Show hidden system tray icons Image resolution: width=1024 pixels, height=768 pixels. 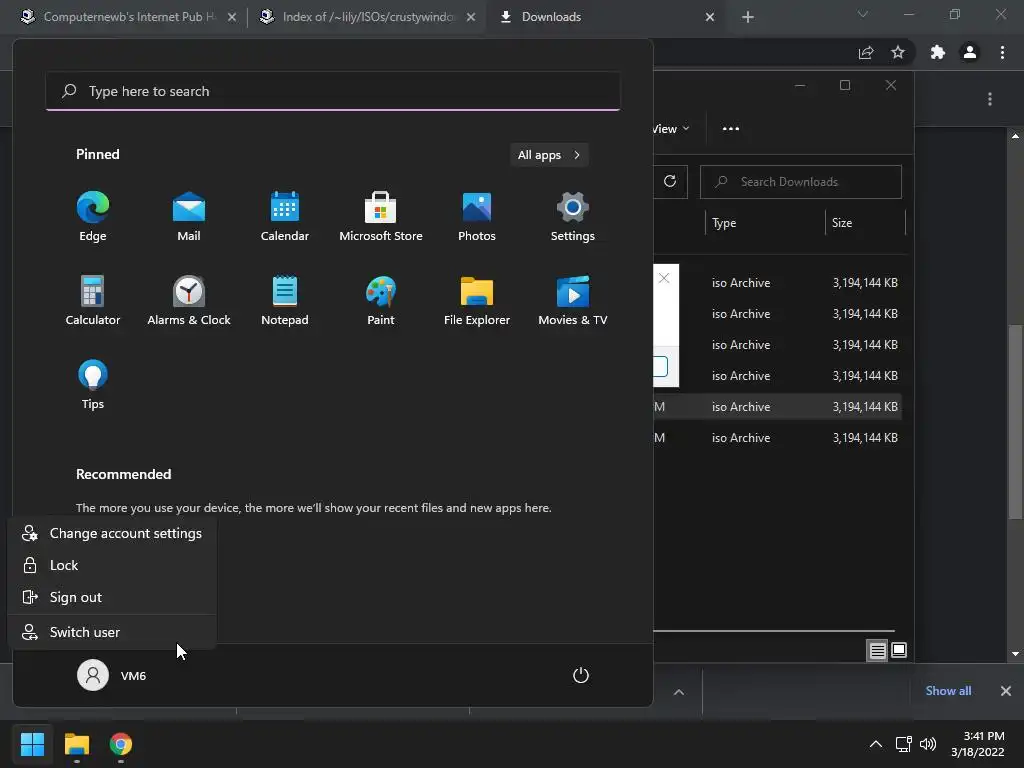click(x=876, y=744)
